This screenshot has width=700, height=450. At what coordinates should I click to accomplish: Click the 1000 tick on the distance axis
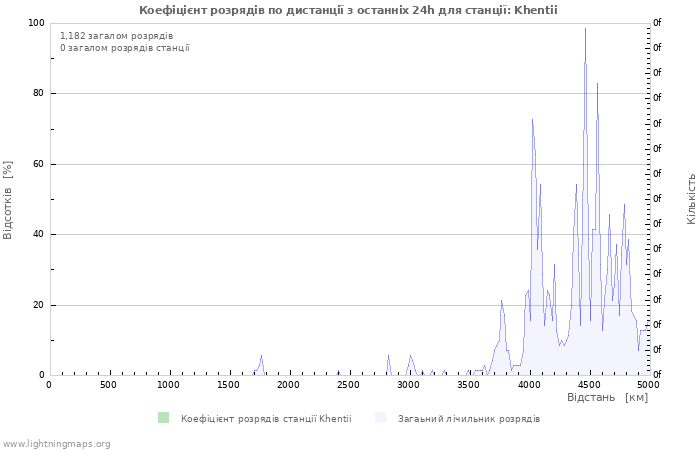168,385
